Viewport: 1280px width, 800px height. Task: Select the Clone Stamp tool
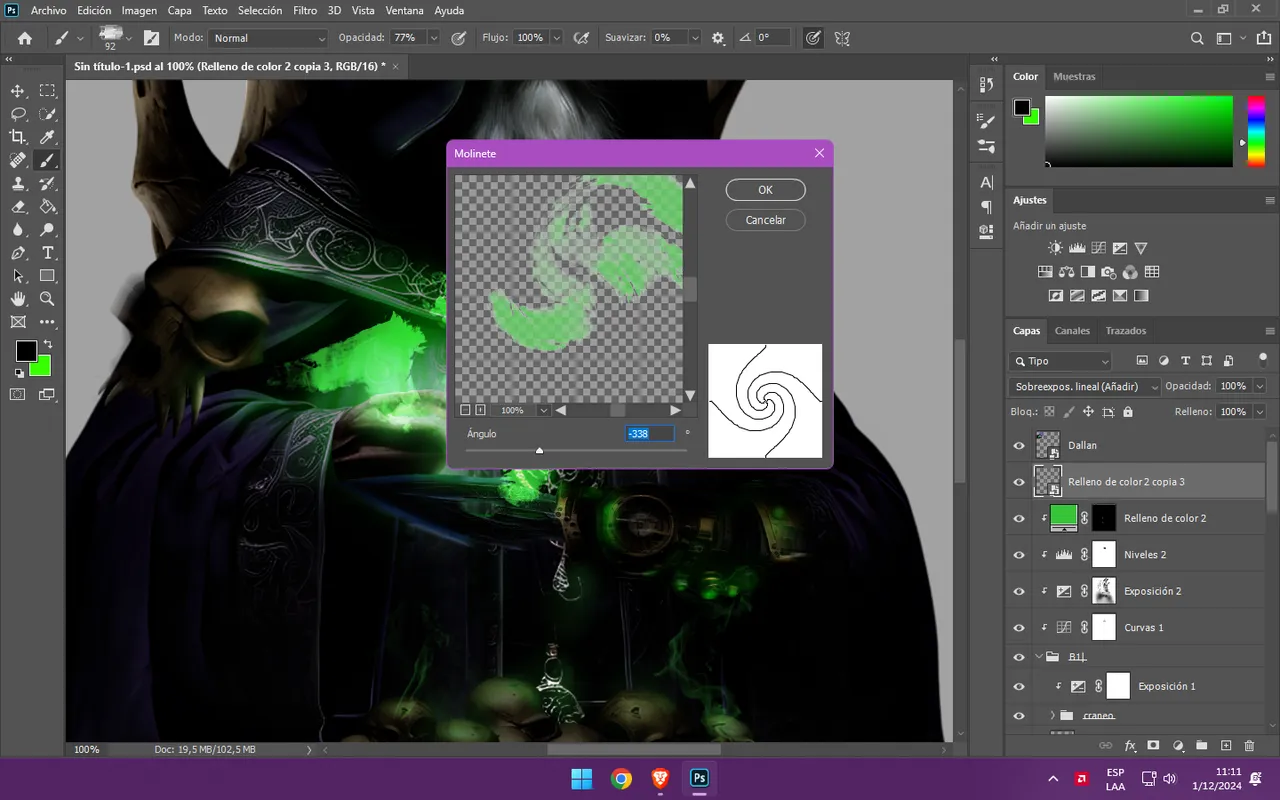point(18,184)
